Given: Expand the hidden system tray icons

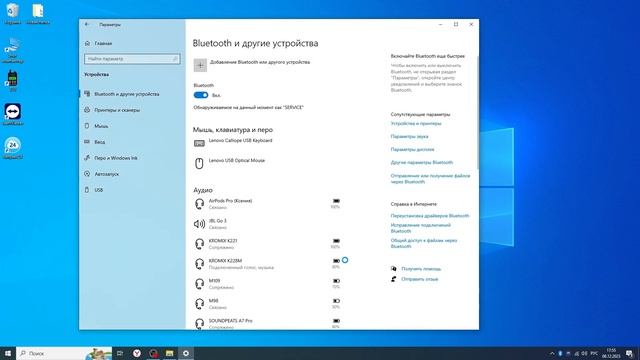Looking at the screenshot, I should tap(552, 353).
